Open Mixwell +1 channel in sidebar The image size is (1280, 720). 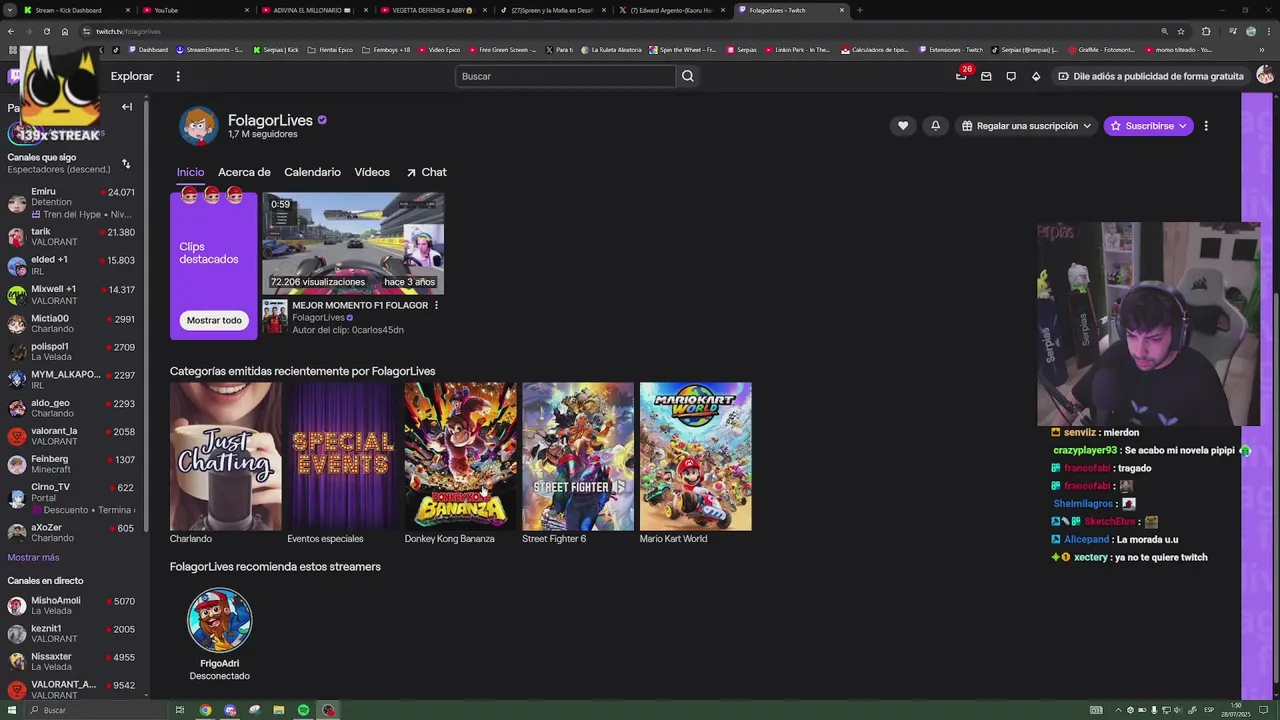click(x=72, y=295)
